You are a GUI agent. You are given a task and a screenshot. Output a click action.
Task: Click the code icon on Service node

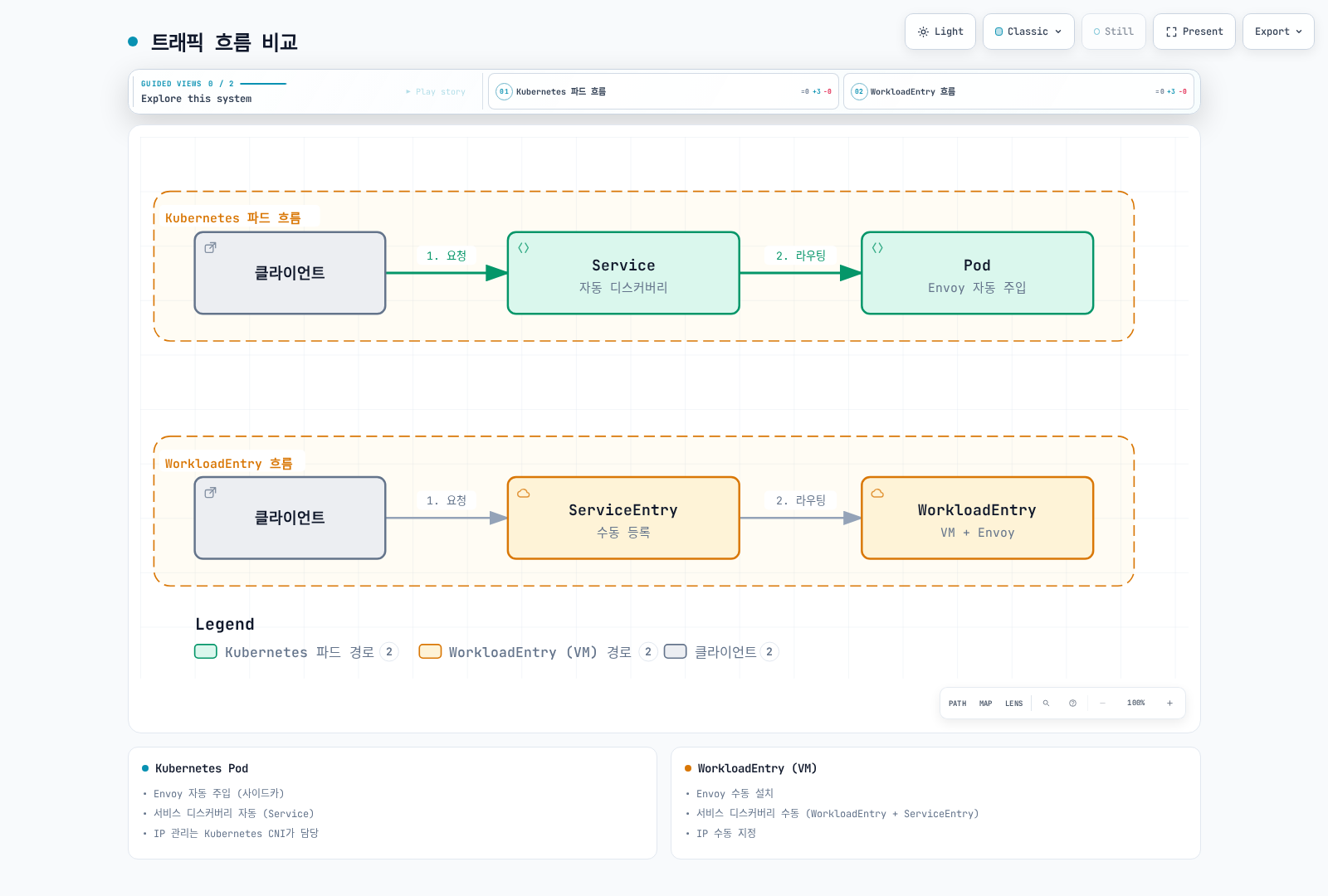coord(524,247)
